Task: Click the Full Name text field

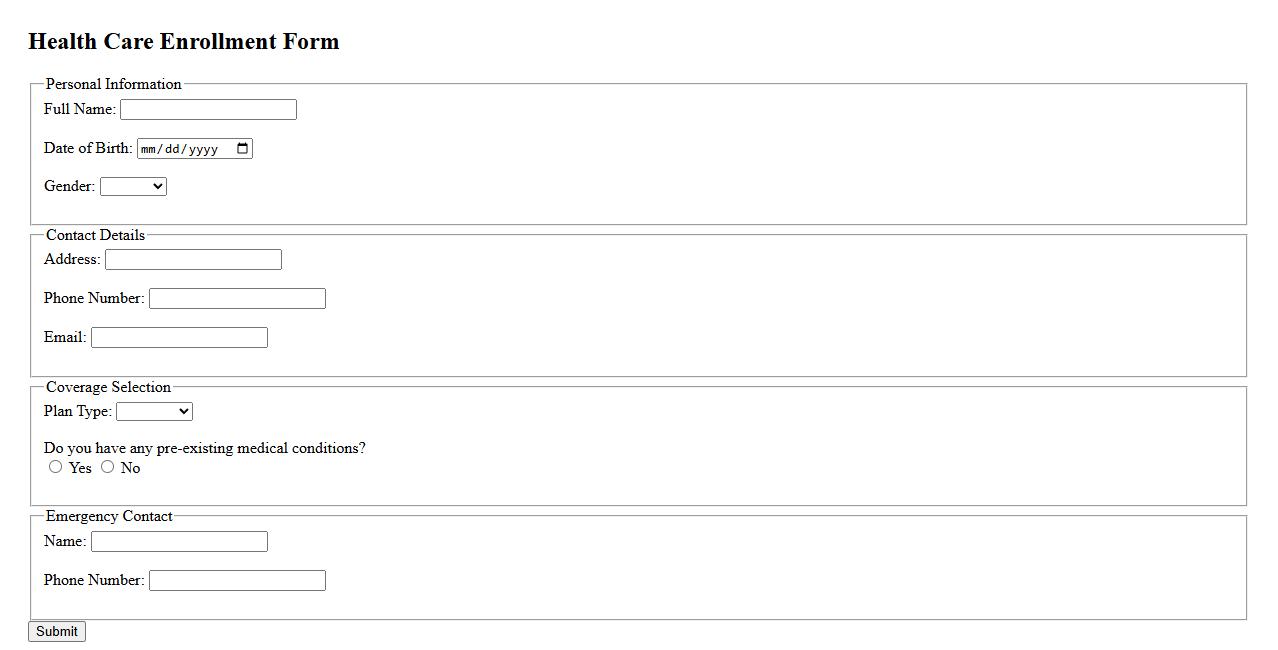Action: [x=208, y=110]
